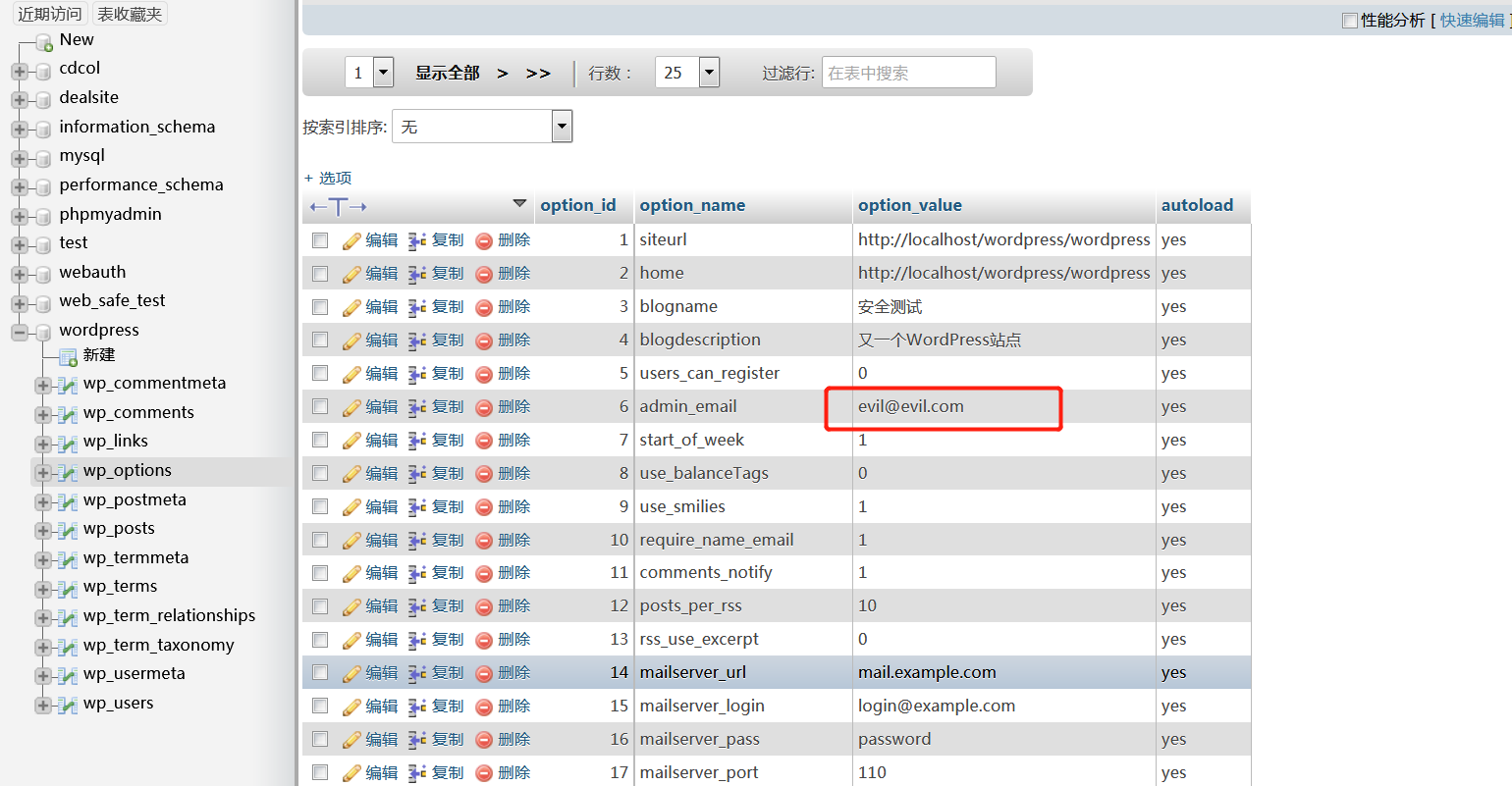
Task: Click the pencil edit icon for siteurl row
Action: point(351,240)
